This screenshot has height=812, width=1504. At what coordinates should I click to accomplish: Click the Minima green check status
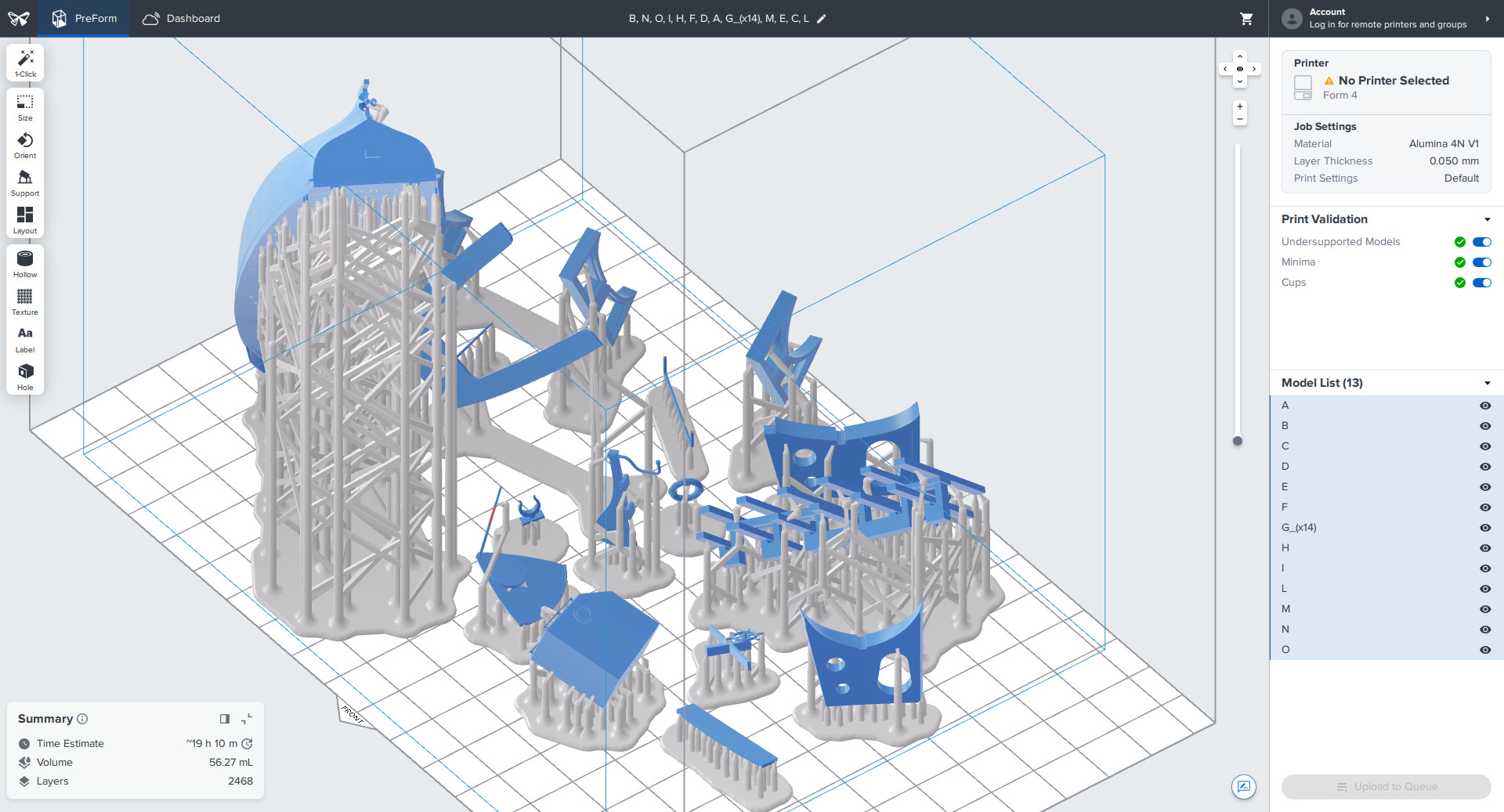coord(1460,262)
